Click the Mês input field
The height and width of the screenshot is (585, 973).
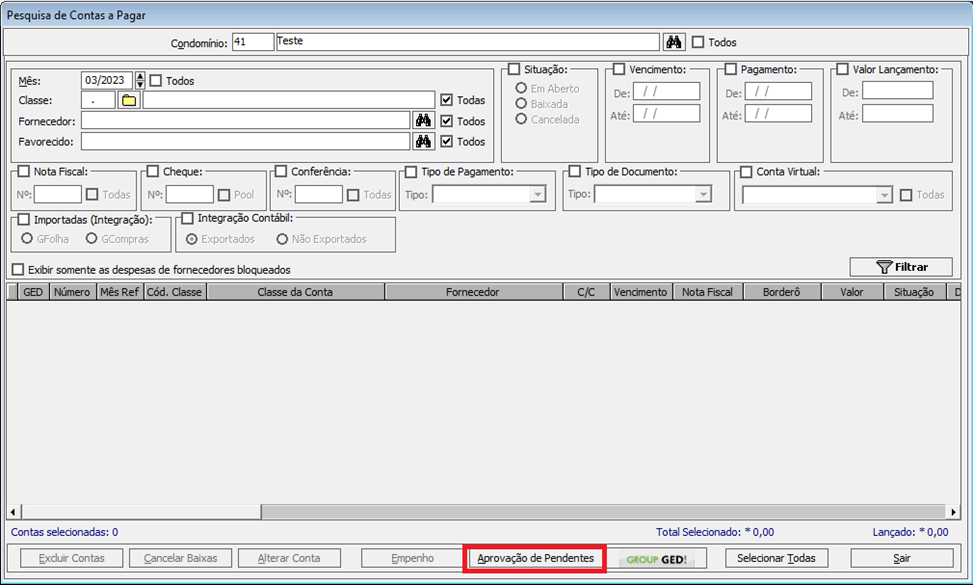click(x=107, y=81)
